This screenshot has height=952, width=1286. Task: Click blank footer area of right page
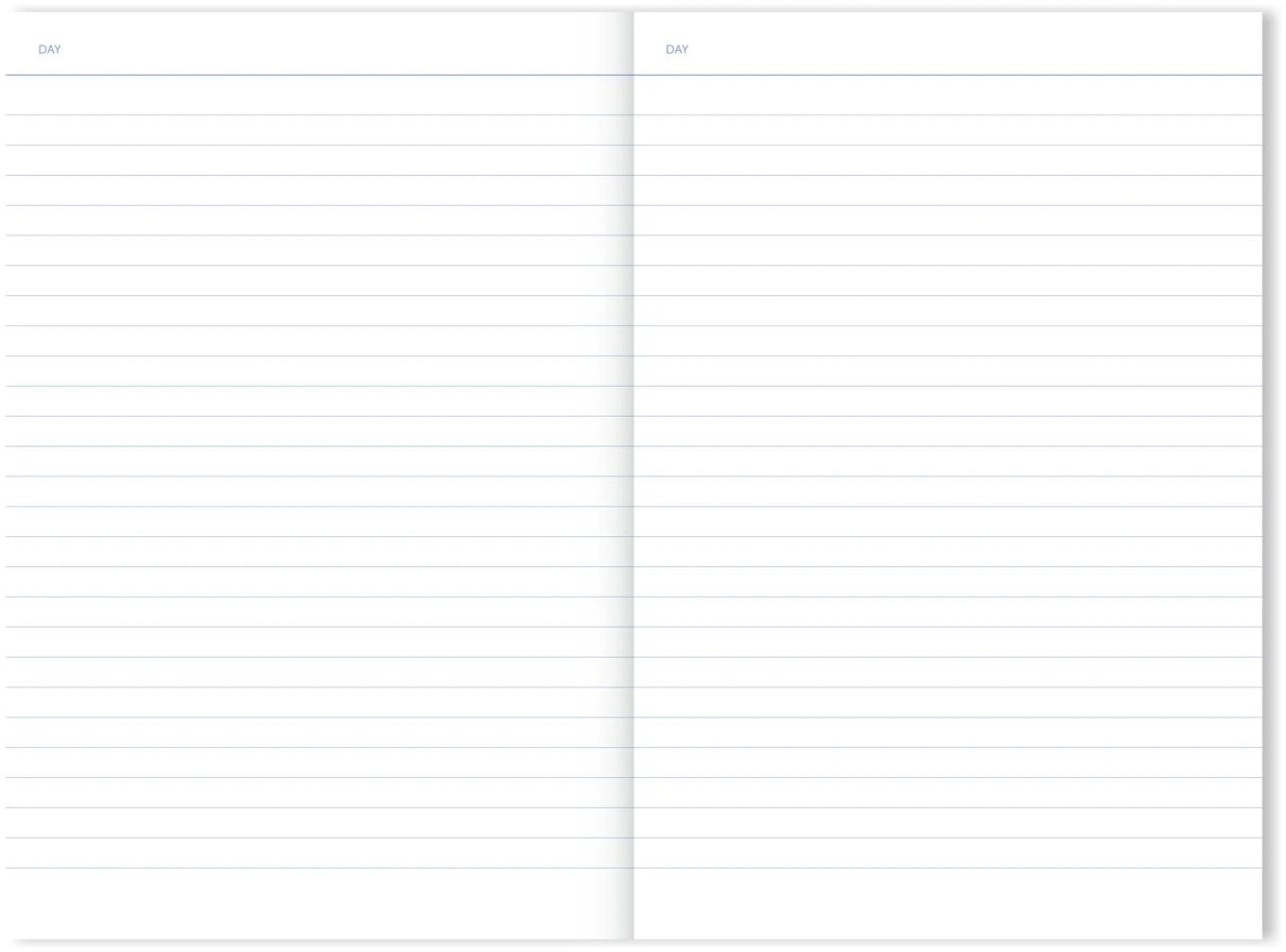click(947, 904)
